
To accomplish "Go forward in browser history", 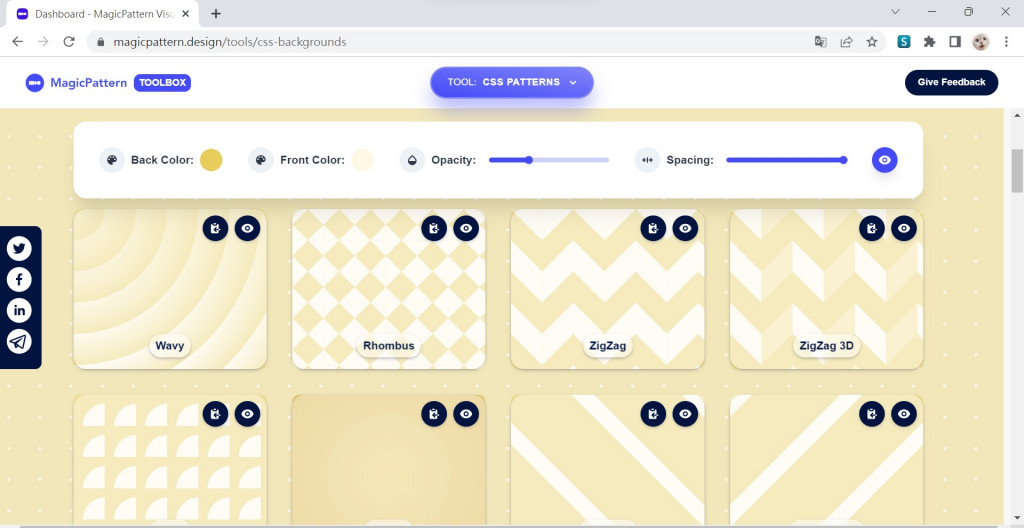I will click(43, 42).
